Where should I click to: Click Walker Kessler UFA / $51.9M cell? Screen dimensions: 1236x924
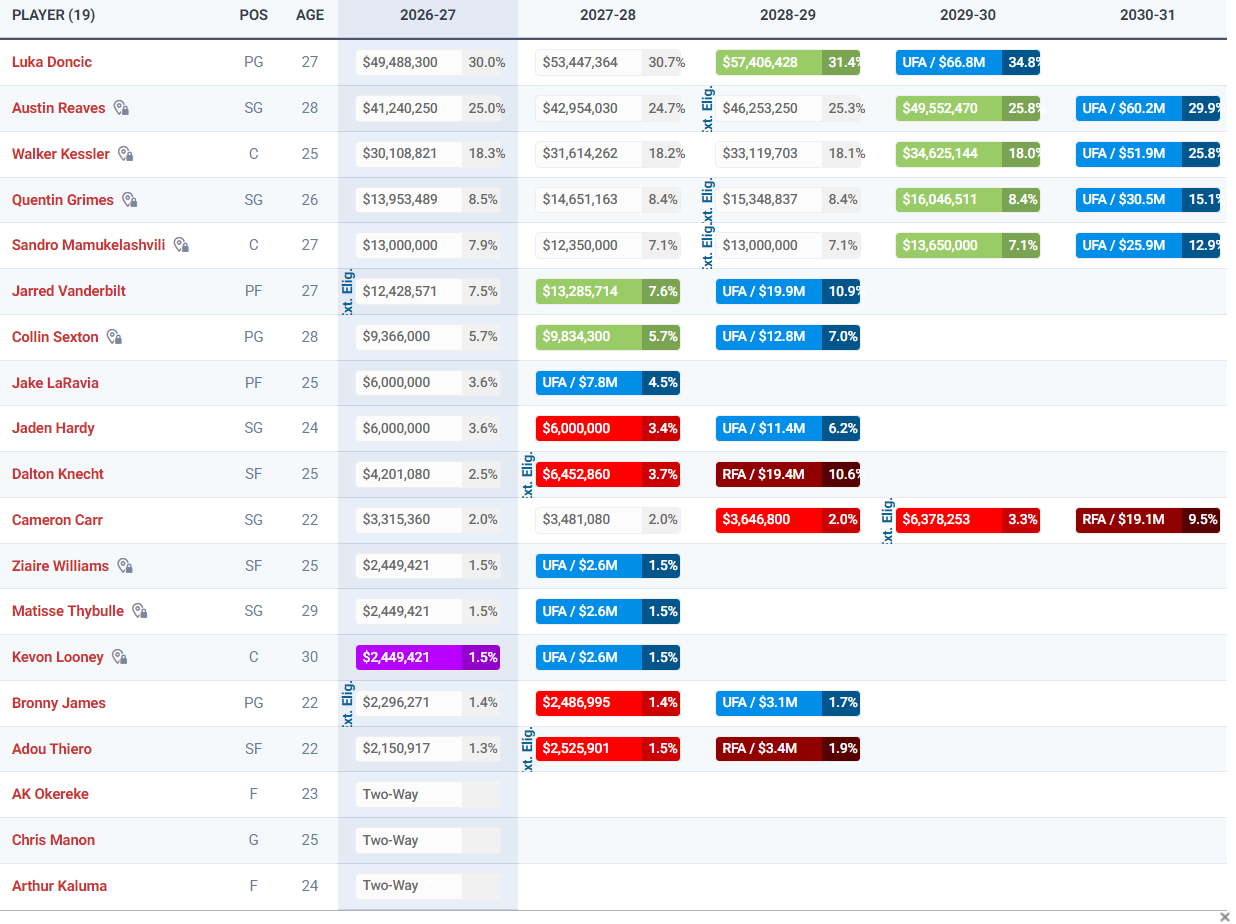point(1148,154)
